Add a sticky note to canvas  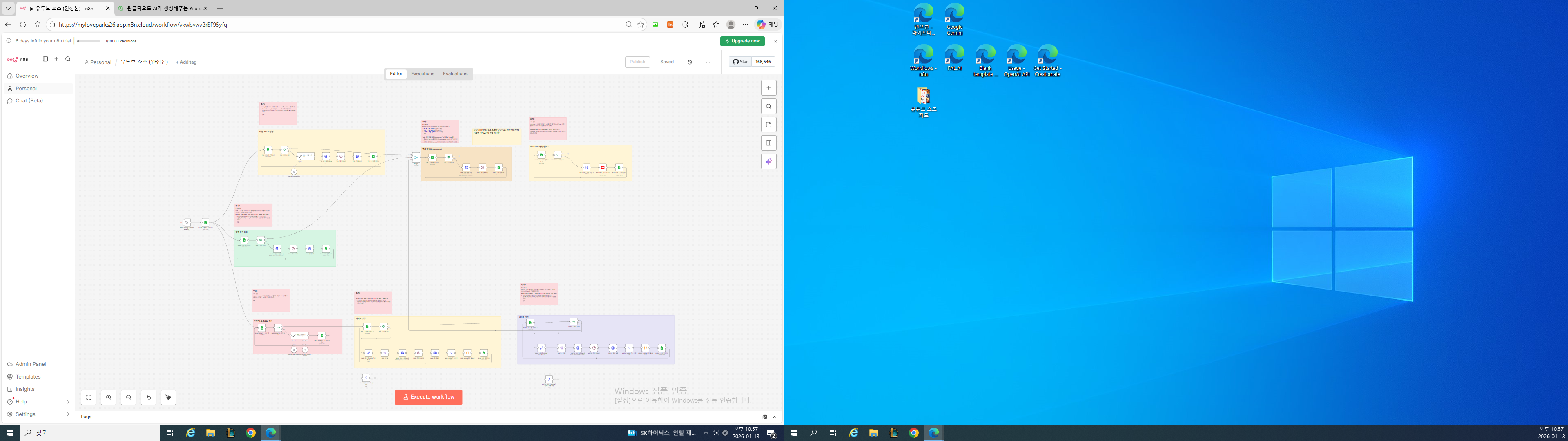768,125
